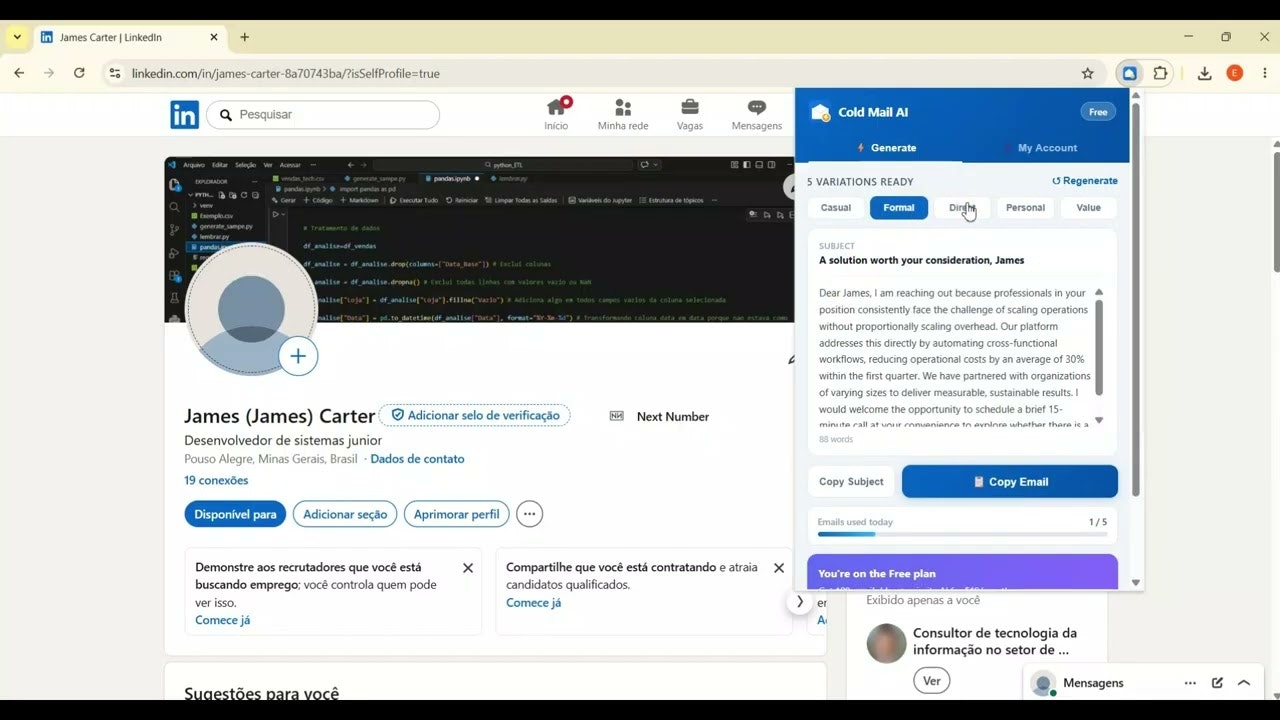Open the Chrome three-dot menu

(1265, 73)
